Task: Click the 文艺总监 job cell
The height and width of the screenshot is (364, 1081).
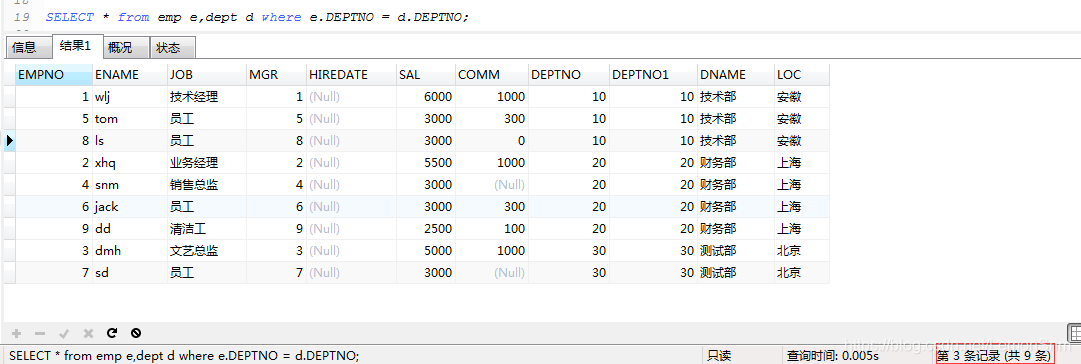Action: pyautogui.click(x=207, y=251)
